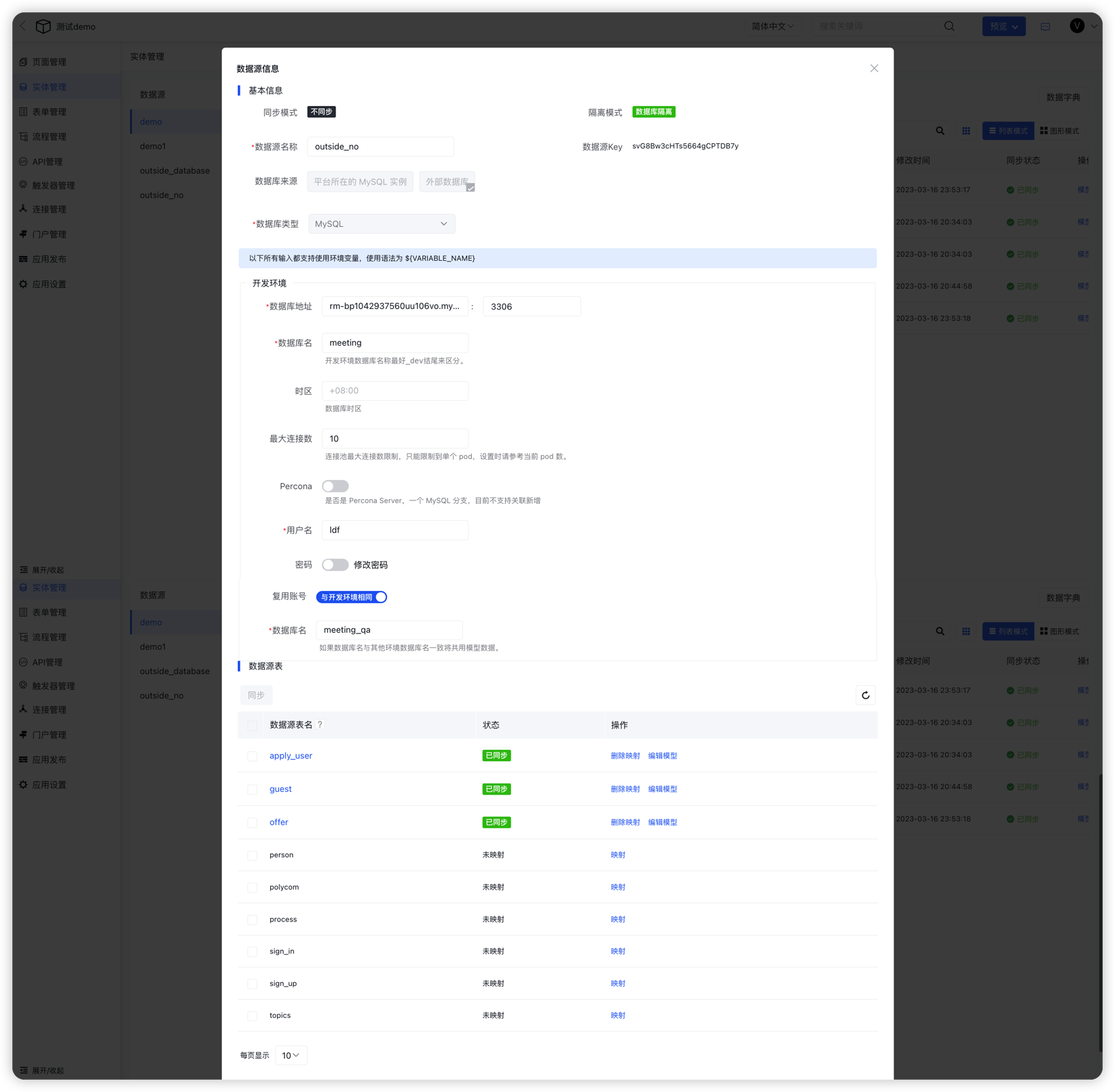Open 表单管理 in the left sidebar

50,112
